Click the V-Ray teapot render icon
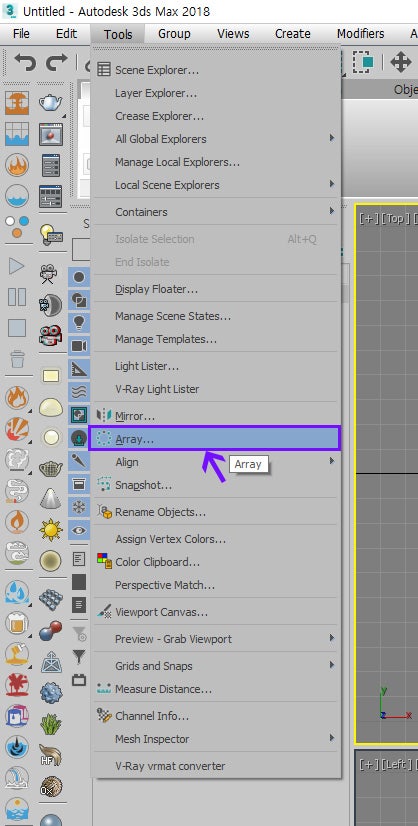 pyautogui.click(x=51, y=102)
